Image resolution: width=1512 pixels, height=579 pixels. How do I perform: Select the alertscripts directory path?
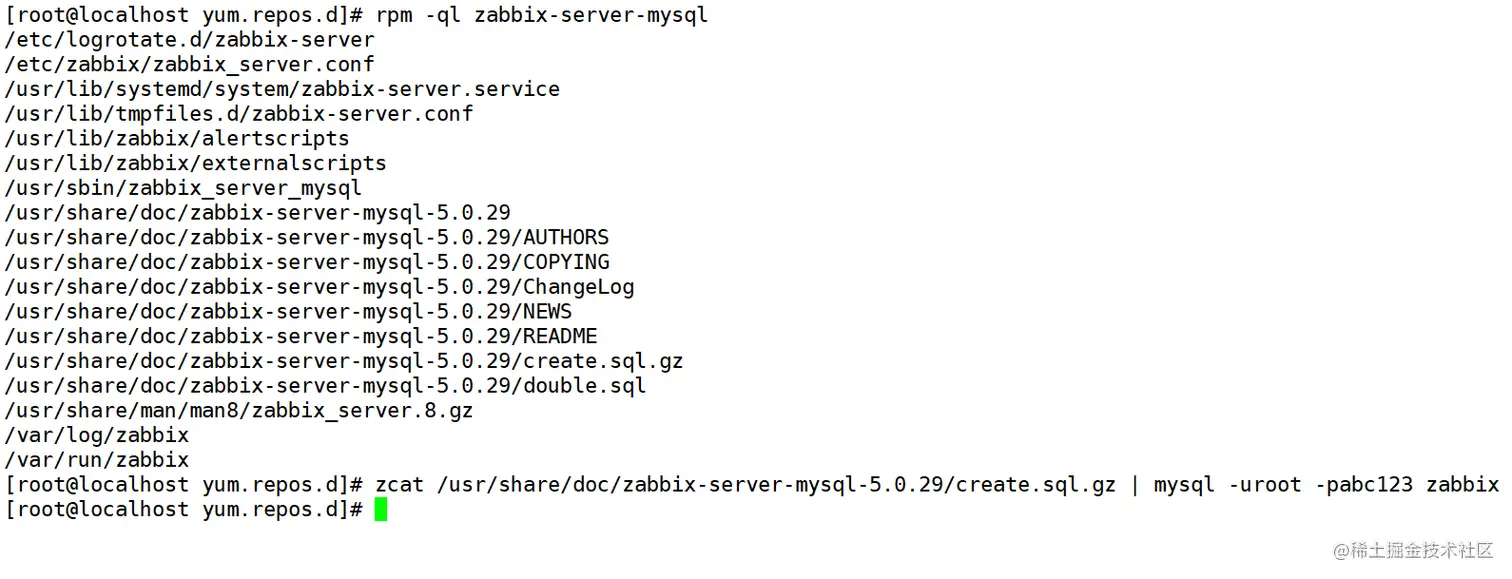pos(177,139)
